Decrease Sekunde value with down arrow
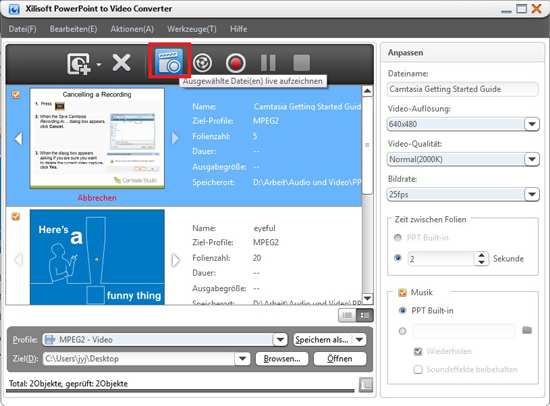The width and height of the screenshot is (550, 406). coord(481,262)
